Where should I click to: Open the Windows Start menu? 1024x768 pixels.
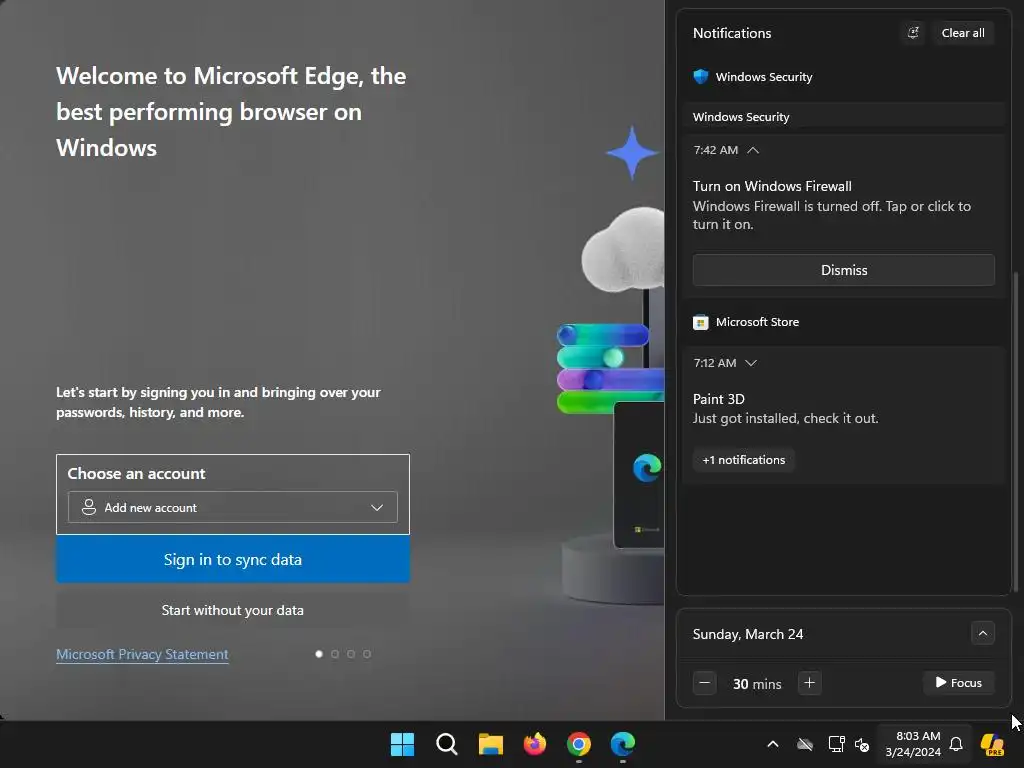(402, 744)
